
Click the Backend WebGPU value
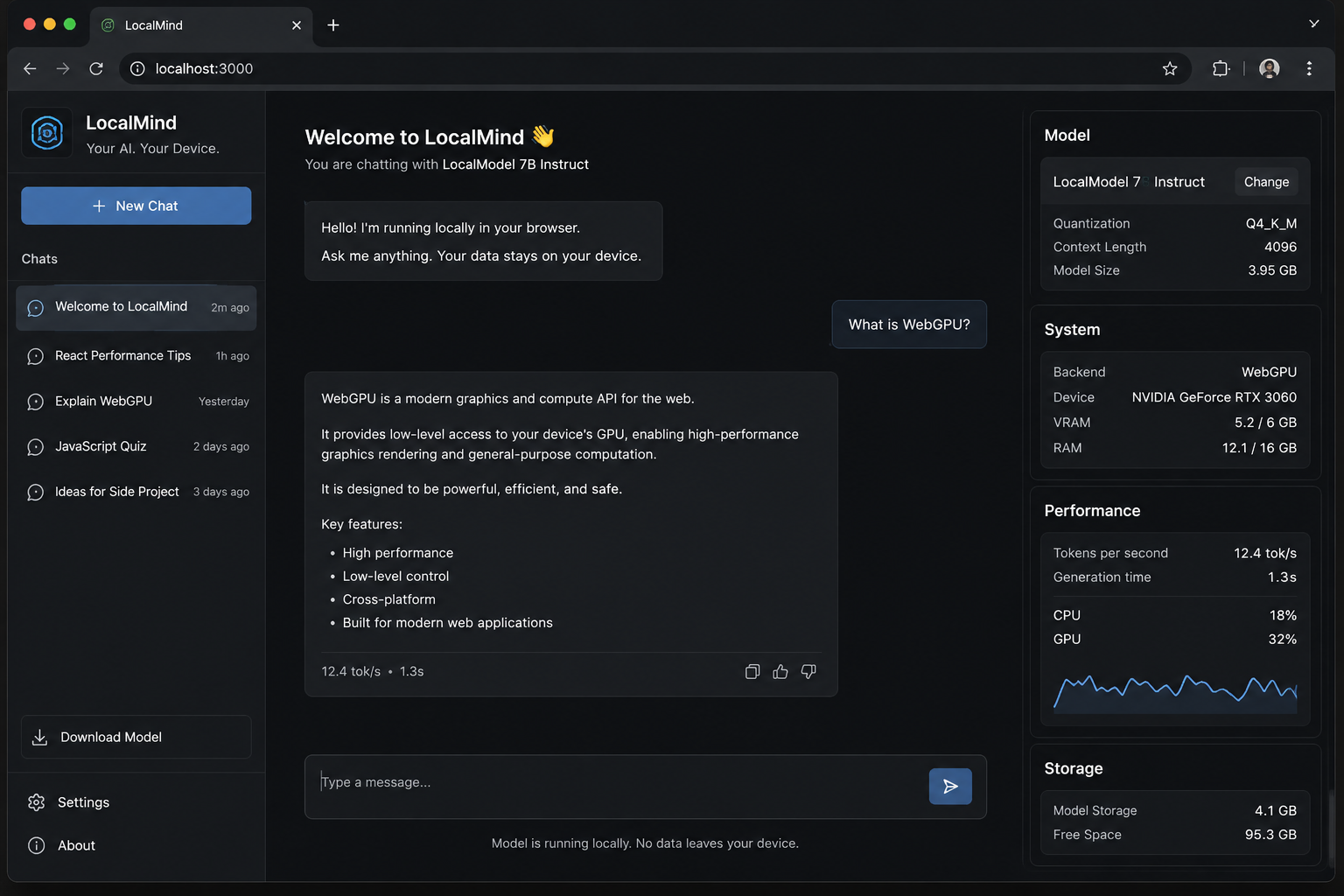tap(1269, 373)
